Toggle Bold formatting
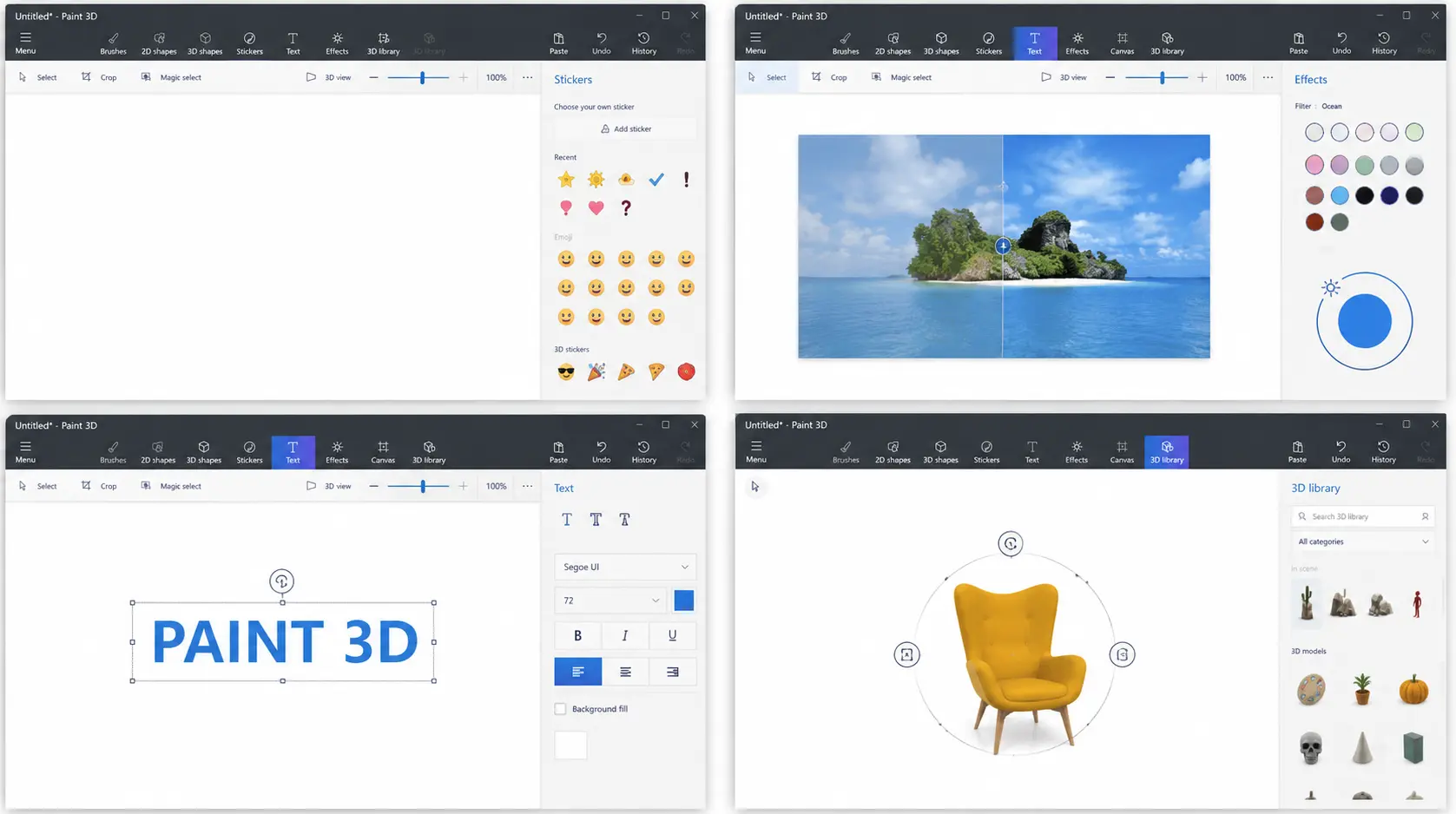The image size is (1456, 814). (x=577, y=635)
